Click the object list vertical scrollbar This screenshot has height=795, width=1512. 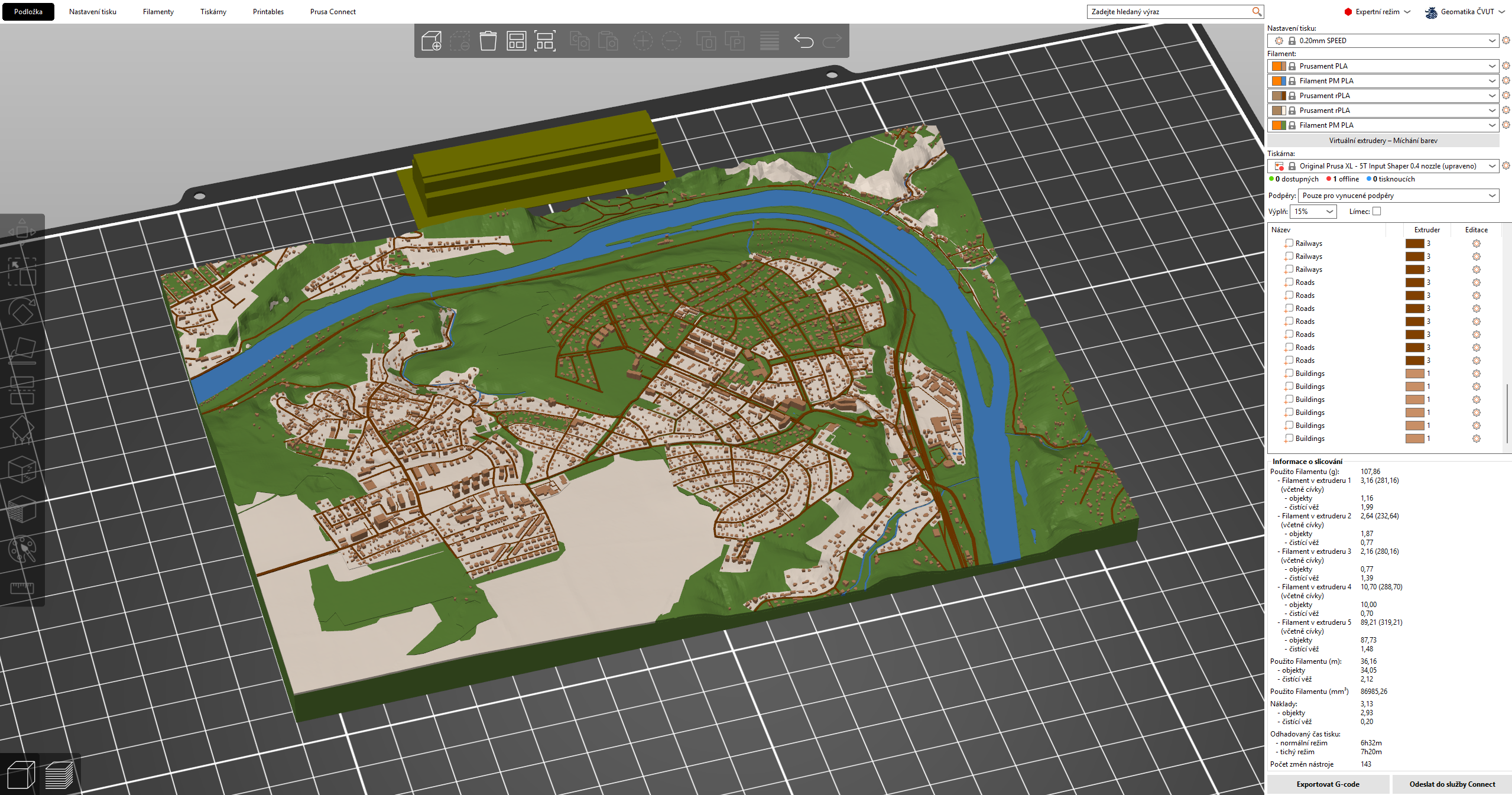(1507, 413)
